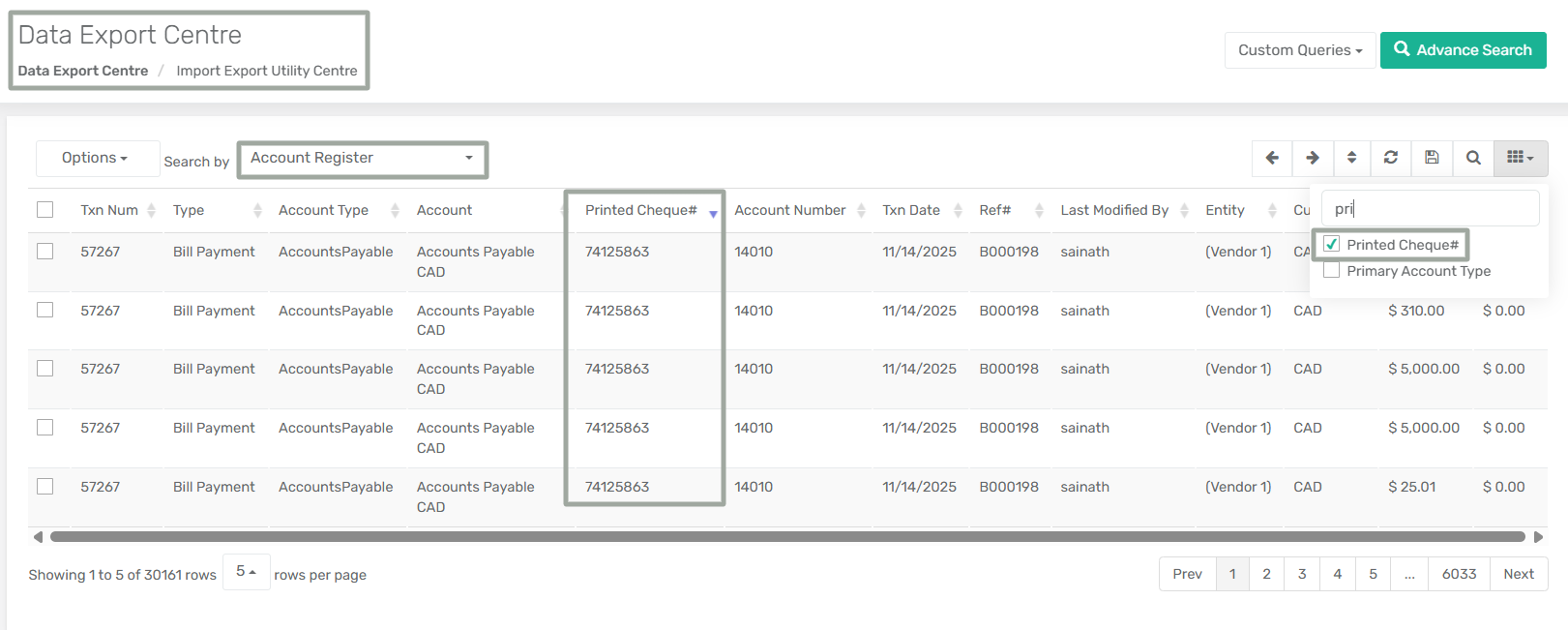Click the right arrow toolbar icon
1568x630 pixels.
click(1313, 158)
